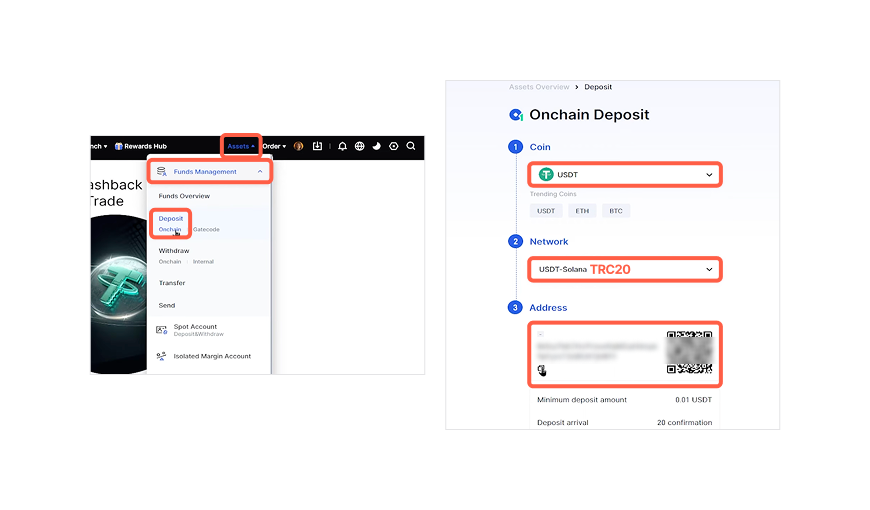Open Isolated Margin Account entry
Screen dimensions: 870x510
[x=212, y=356]
